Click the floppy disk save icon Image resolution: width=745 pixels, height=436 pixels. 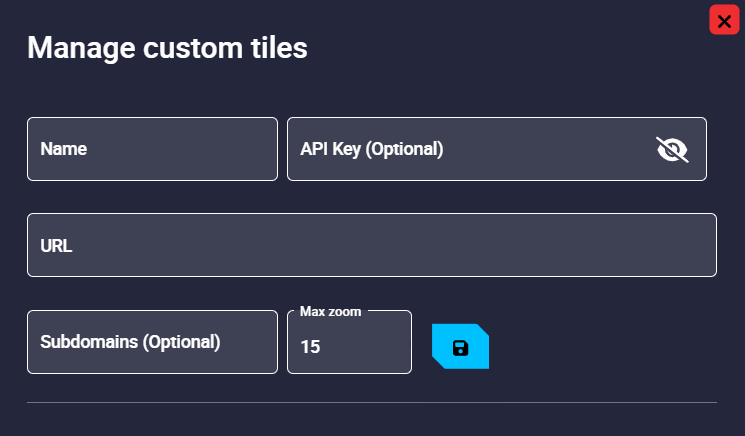coord(460,348)
